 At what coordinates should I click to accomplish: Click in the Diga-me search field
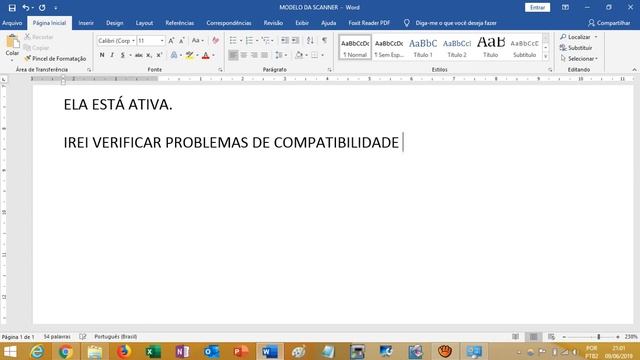[456, 23]
